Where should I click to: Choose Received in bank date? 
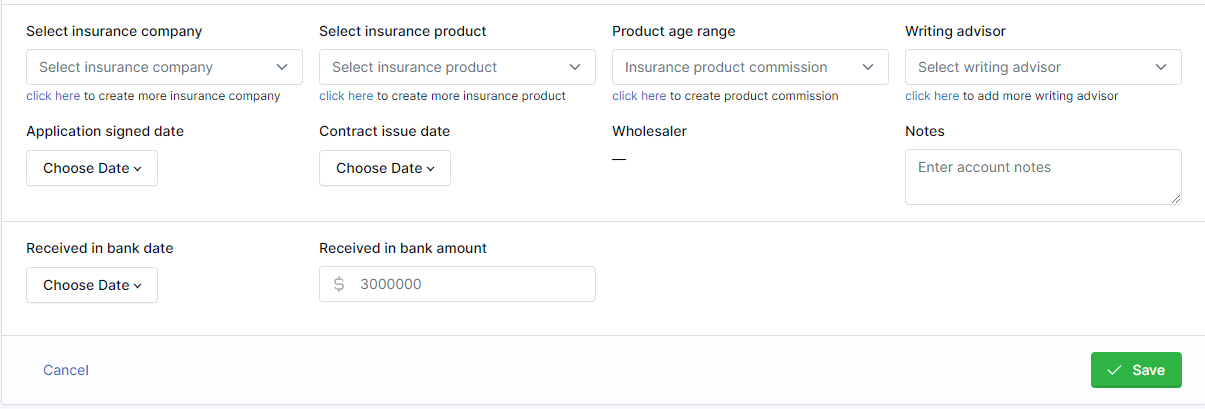tap(92, 285)
